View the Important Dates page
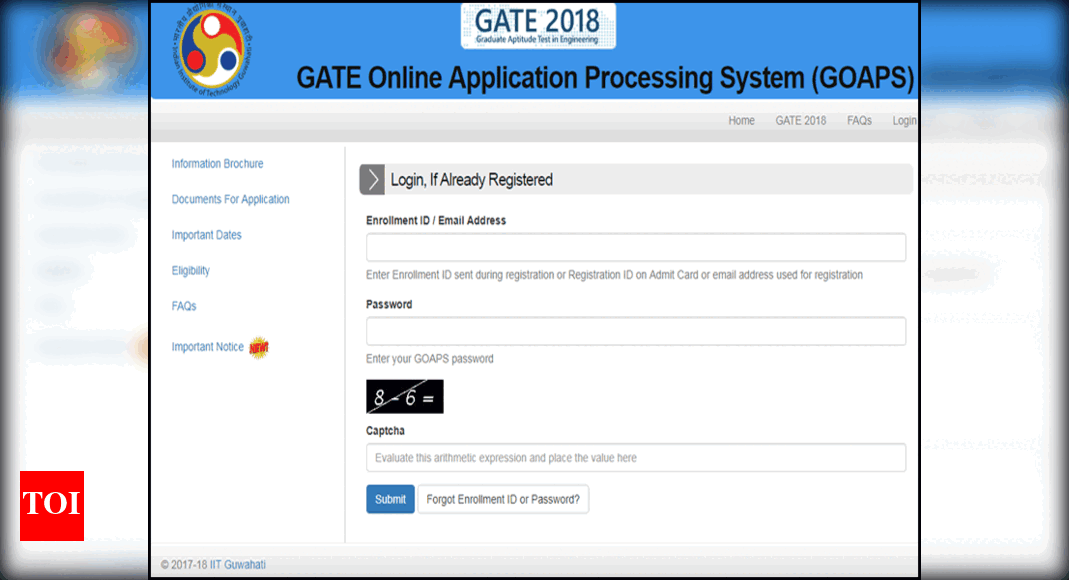Viewport: 1069px width, 580px height. click(x=207, y=234)
